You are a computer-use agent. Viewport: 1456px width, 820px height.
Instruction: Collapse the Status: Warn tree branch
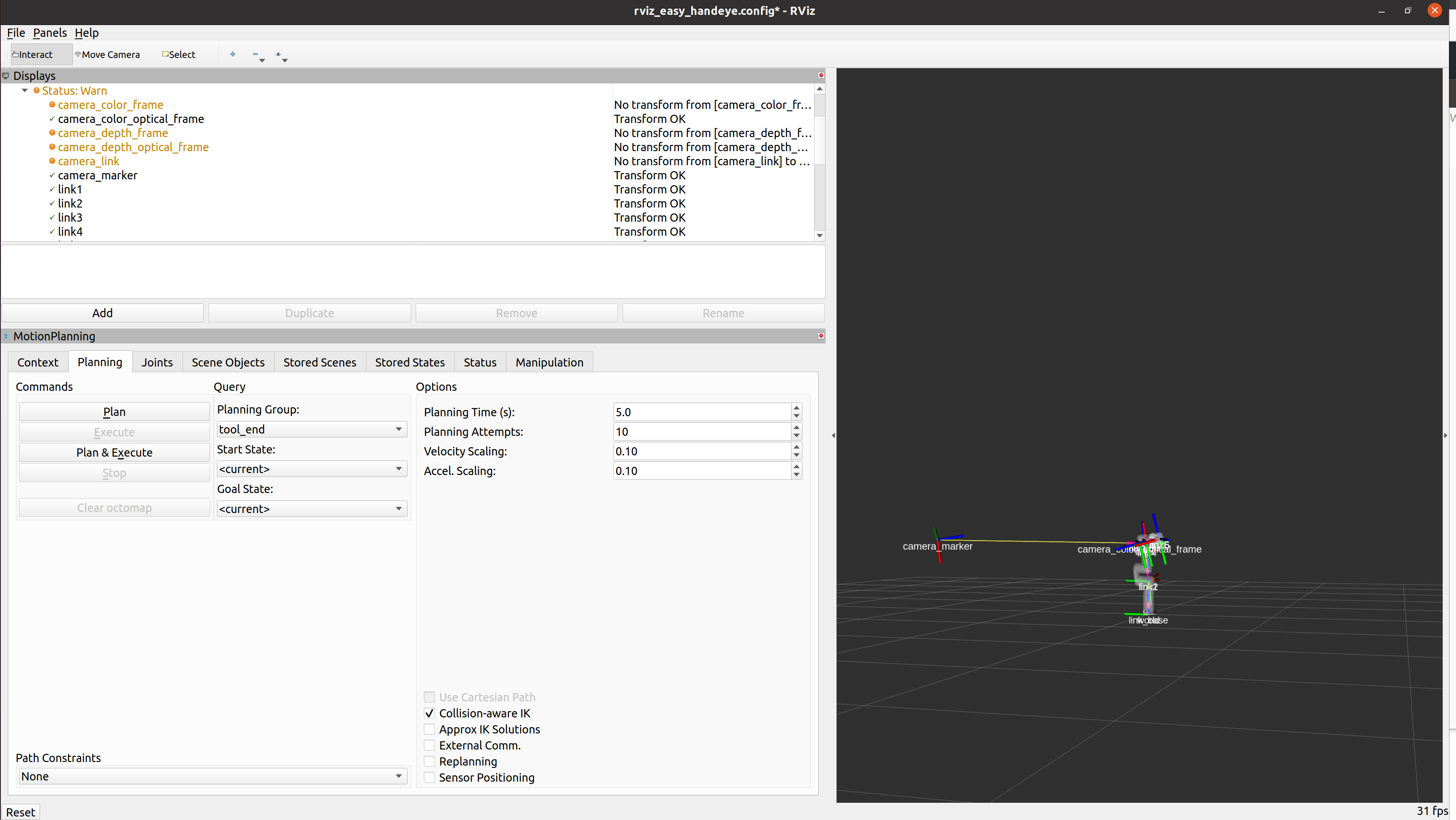24,90
